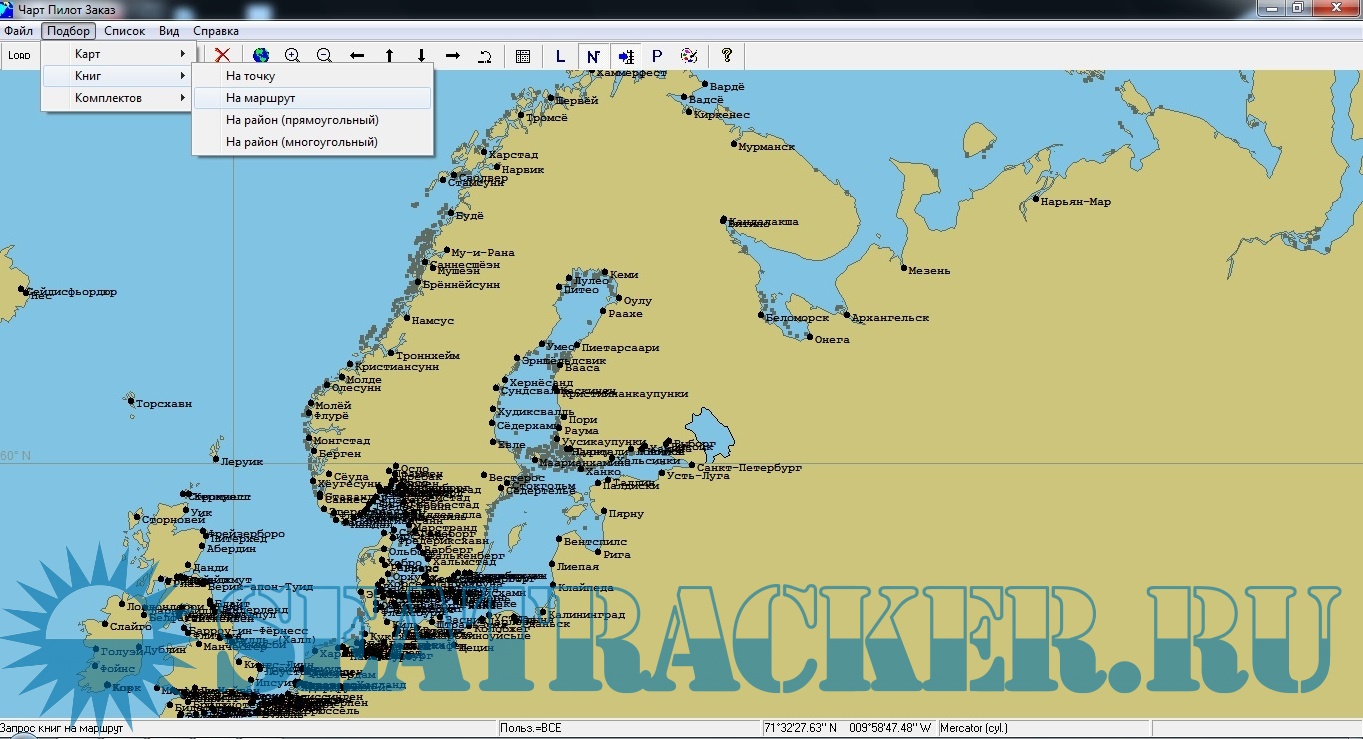
Task: Click the curved undo view arrow icon
Action: pos(485,56)
